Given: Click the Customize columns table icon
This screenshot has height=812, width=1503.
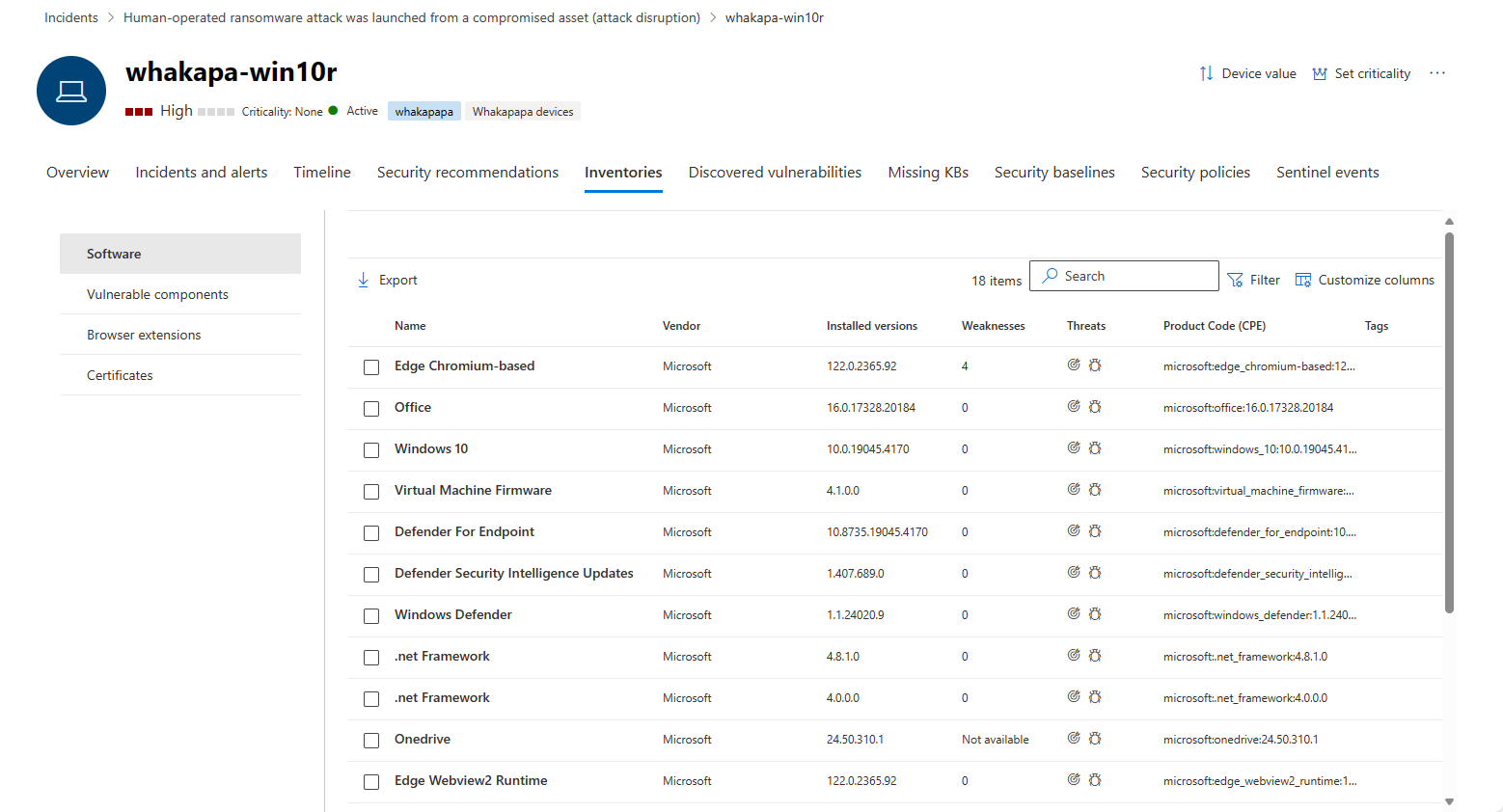Looking at the screenshot, I should click(x=1303, y=280).
